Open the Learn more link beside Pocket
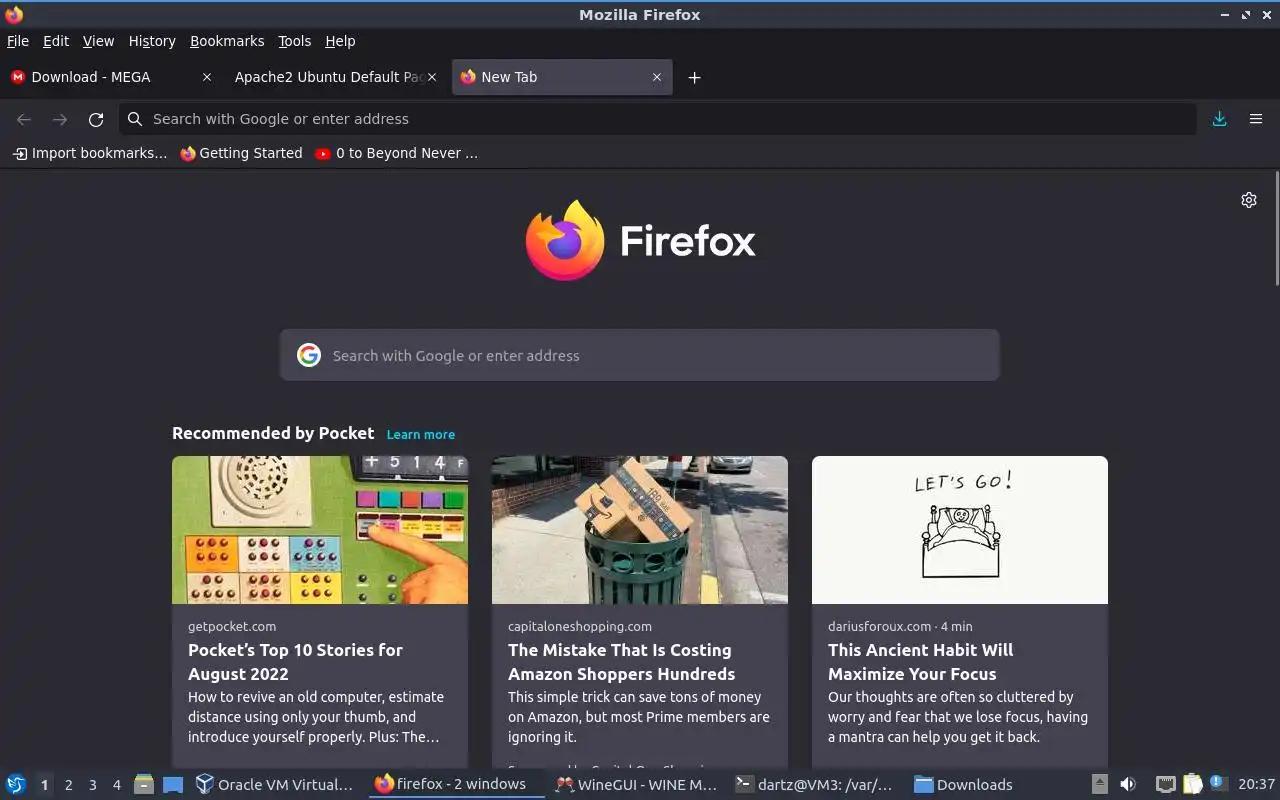This screenshot has width=1280, height=800. pos(421,434)
